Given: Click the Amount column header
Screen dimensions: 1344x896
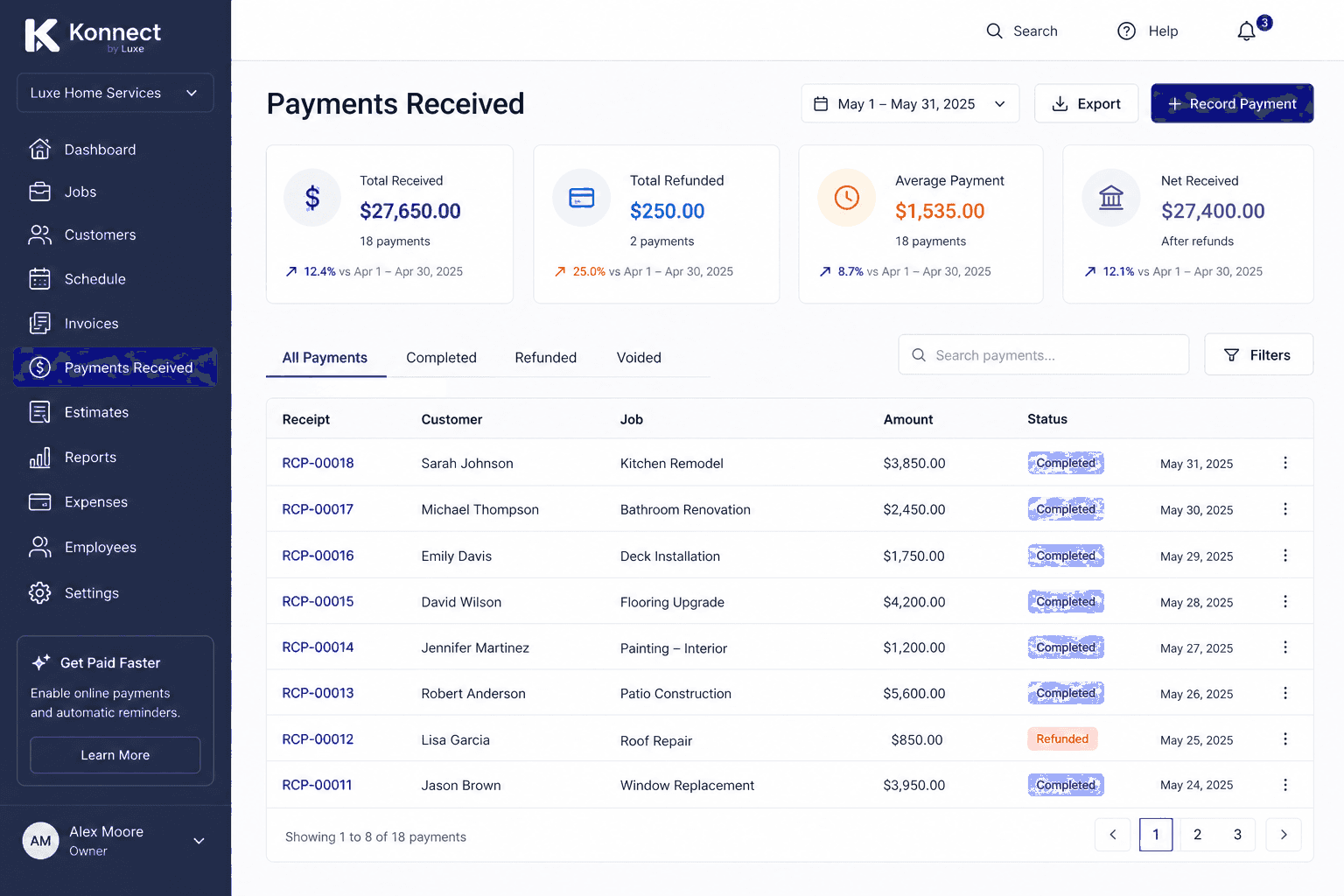Looking at the screenshot, I should click(x=908, y=420).
